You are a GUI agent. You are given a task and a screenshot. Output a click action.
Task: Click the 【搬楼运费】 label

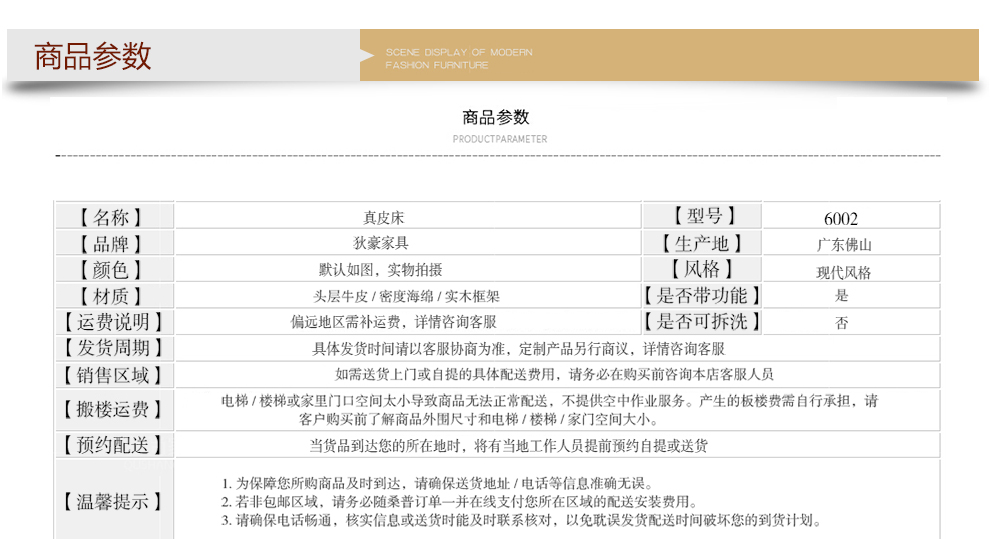point(112,410)
